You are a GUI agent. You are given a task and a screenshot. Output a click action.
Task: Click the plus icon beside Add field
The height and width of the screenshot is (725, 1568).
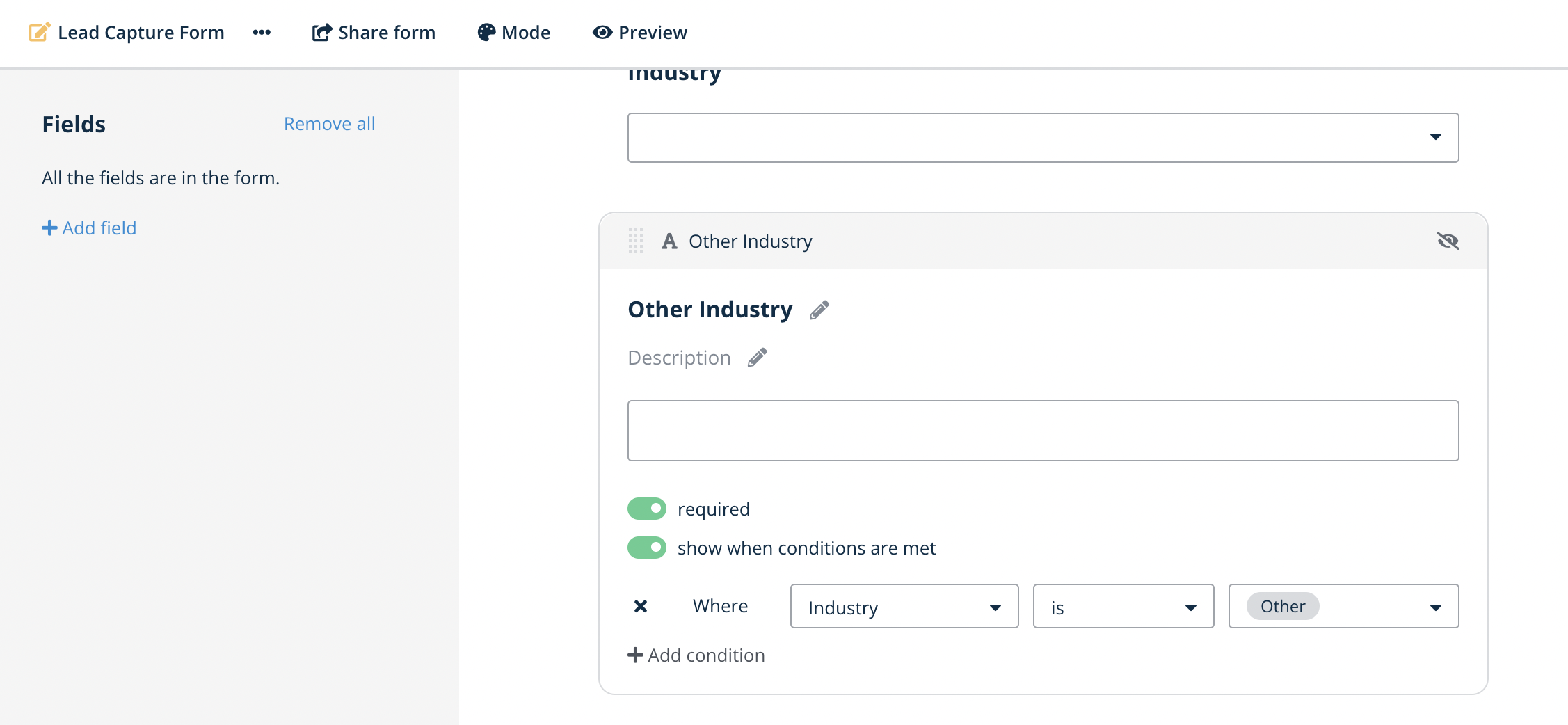tap(49, 228)
